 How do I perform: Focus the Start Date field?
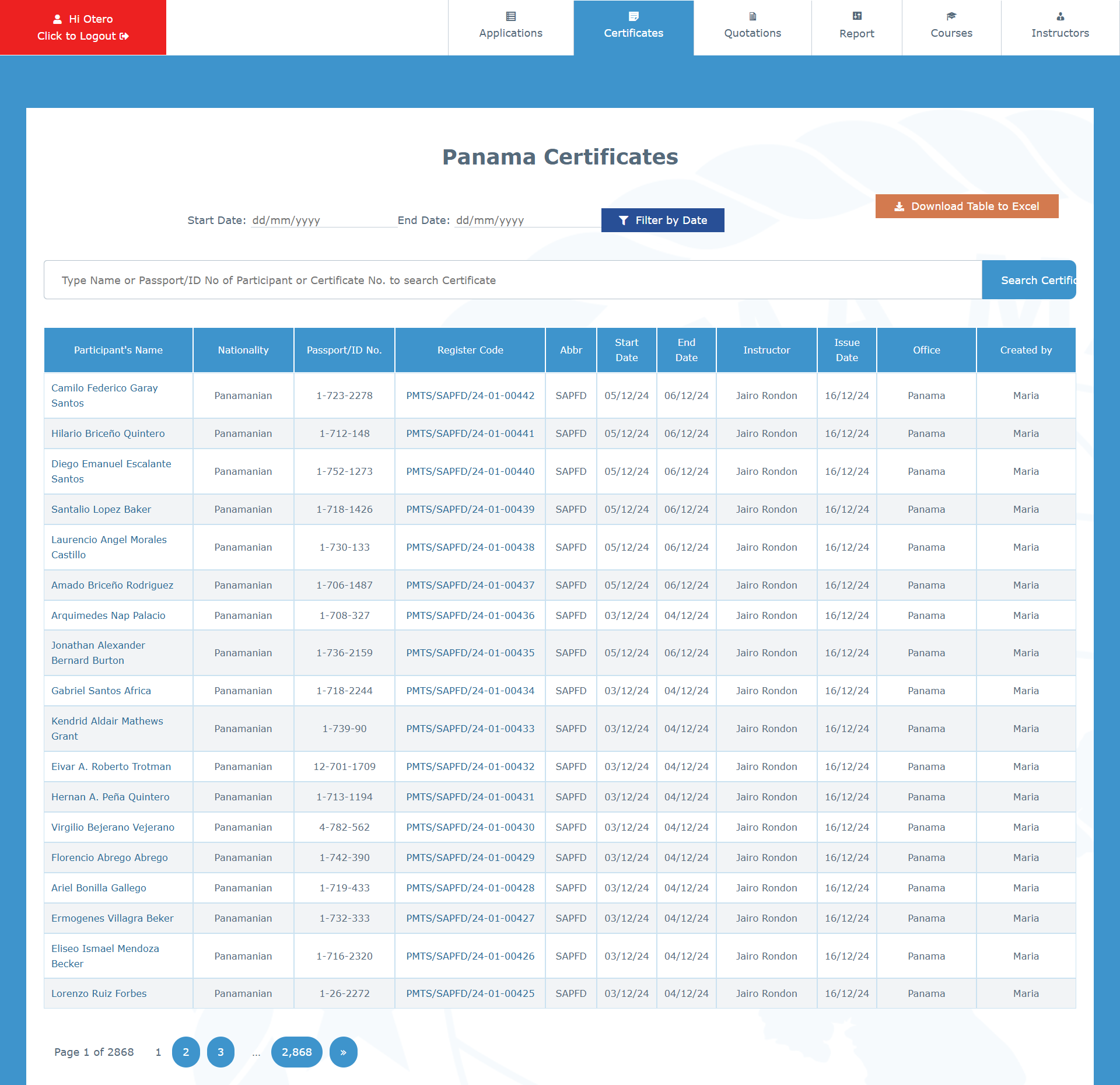[x=324, y=220]
